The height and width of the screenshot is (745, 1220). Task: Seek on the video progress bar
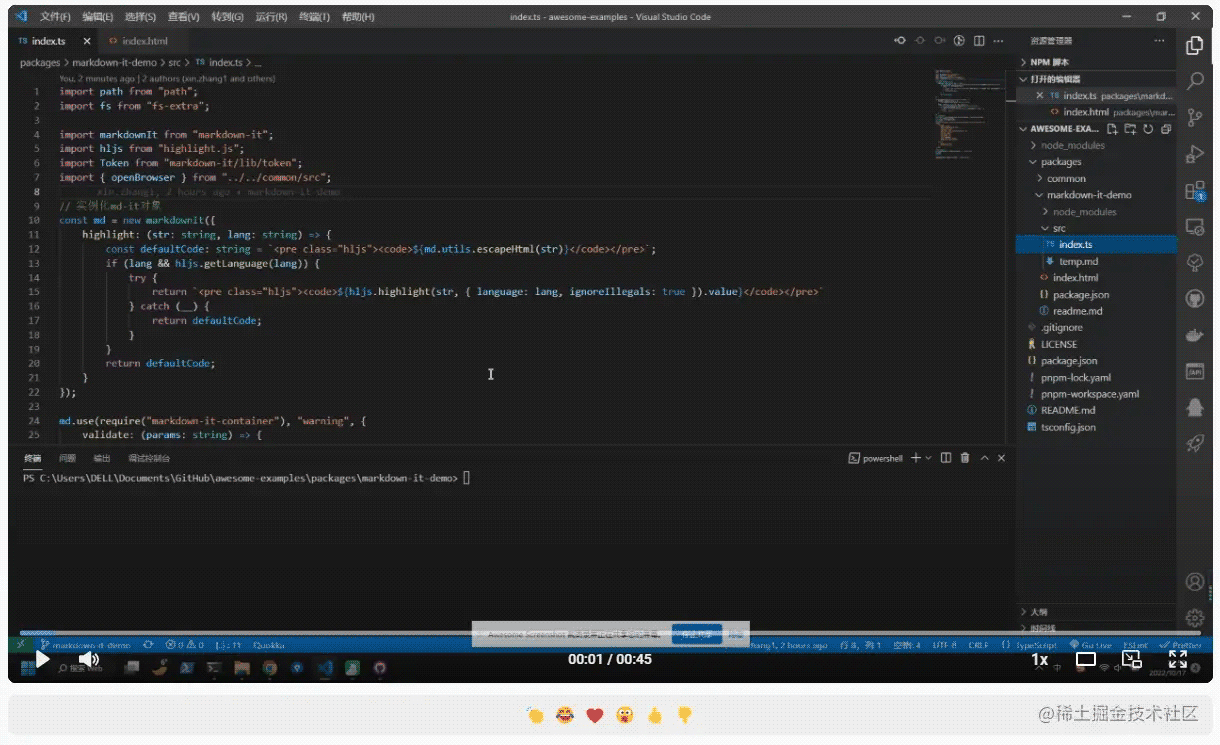[610, 633]
